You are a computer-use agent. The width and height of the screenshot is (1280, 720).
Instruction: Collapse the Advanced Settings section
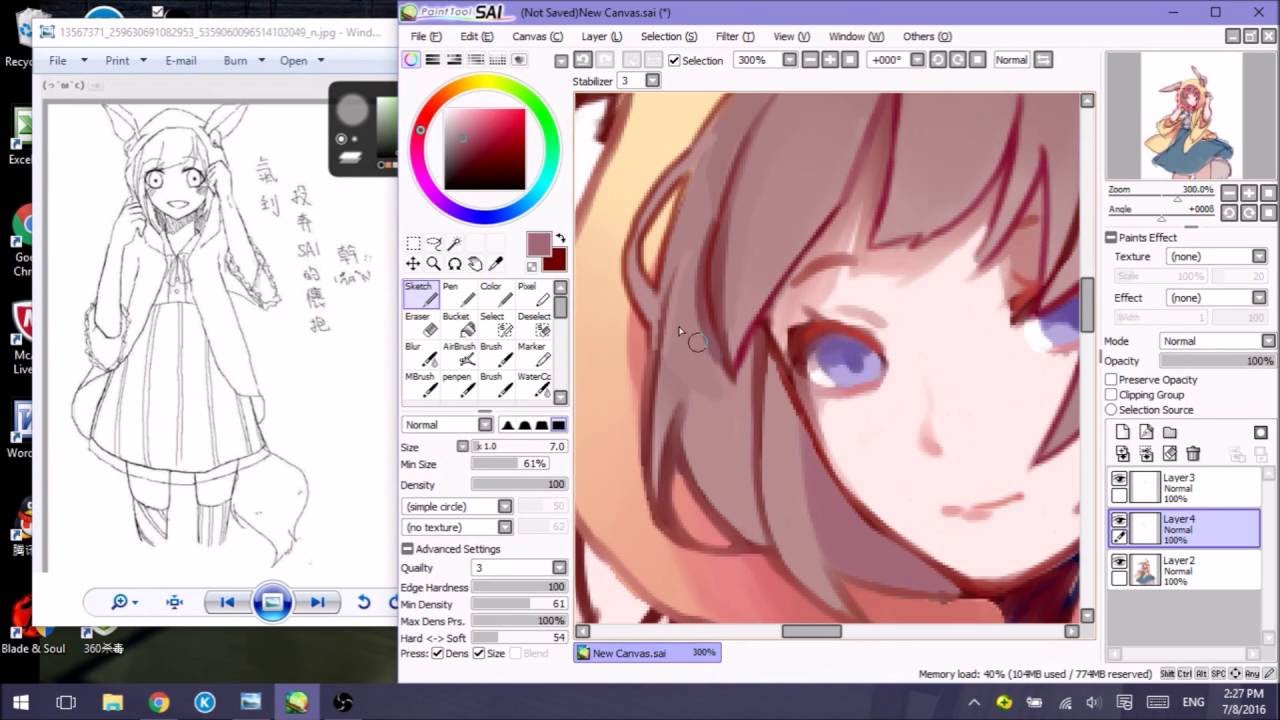point(408,549)
